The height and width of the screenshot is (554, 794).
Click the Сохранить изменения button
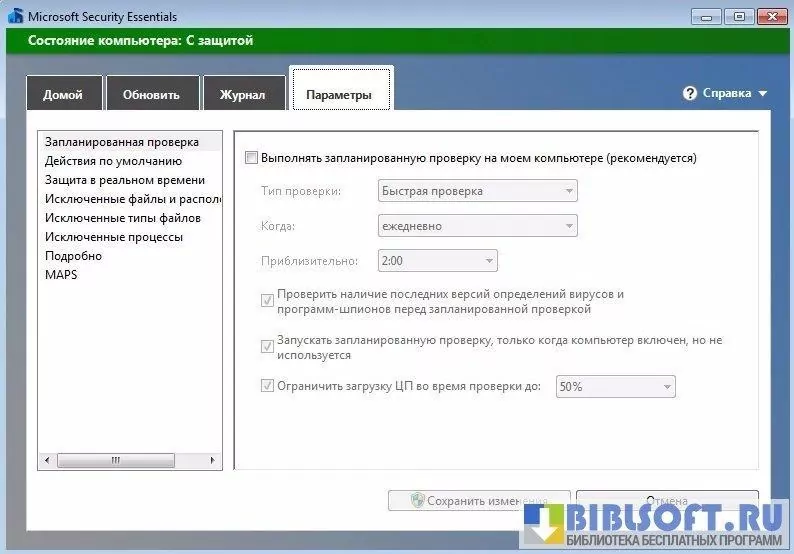click(478, 501)
